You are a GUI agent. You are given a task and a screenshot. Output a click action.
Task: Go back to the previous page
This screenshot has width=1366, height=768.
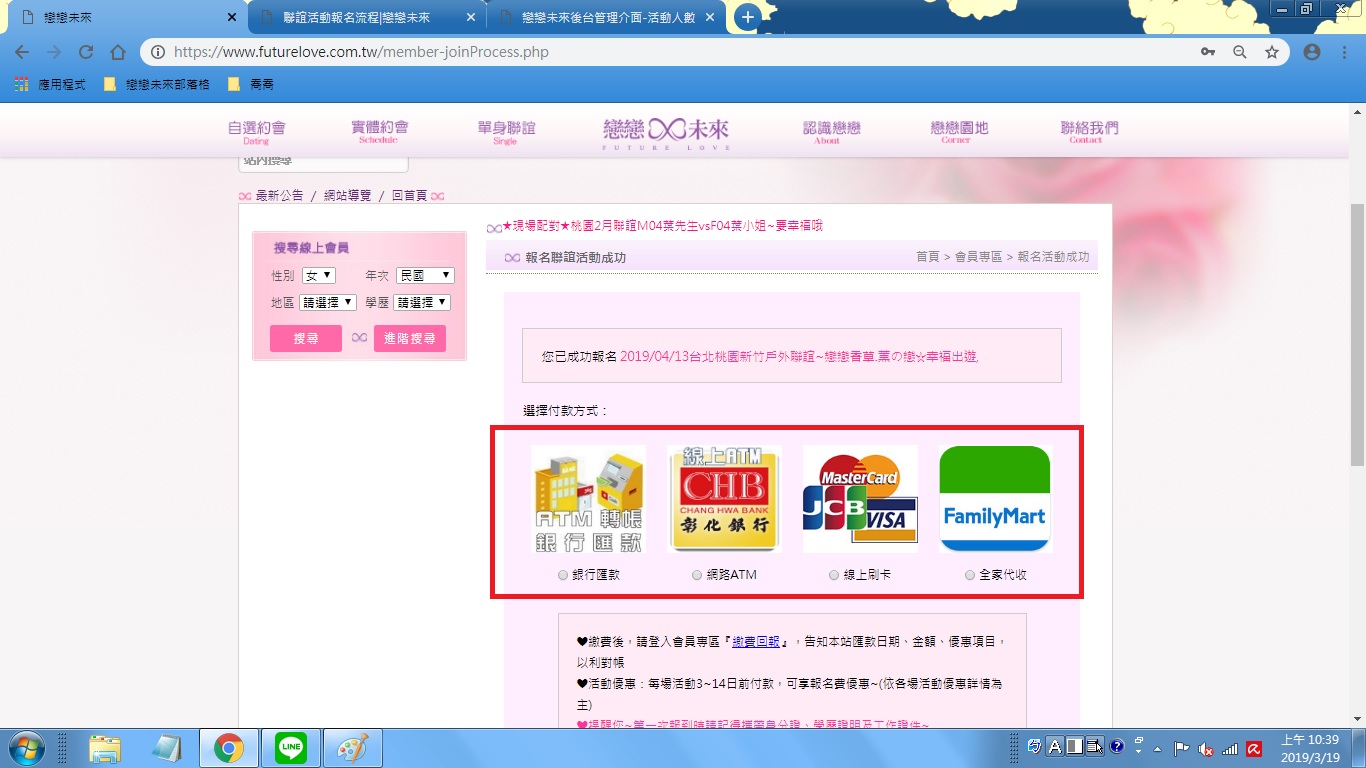pos(22,52)
